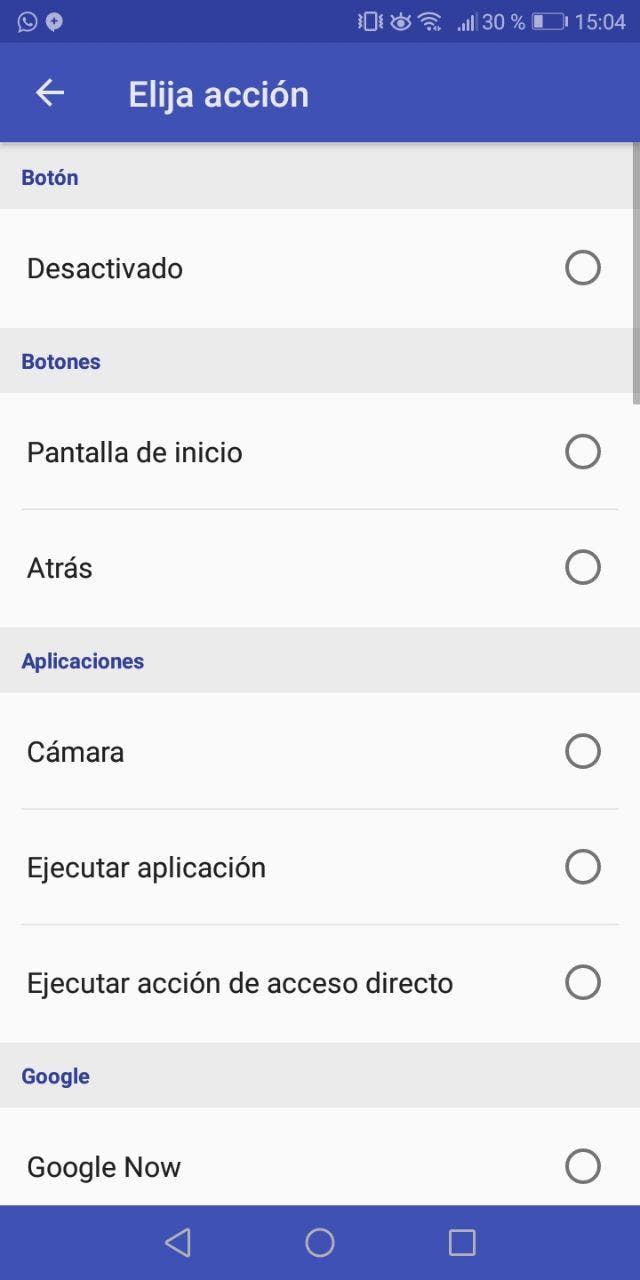The image size is (640, 1280).
Task: Select the Atrás radio button
Action: (x=583, y=568)
